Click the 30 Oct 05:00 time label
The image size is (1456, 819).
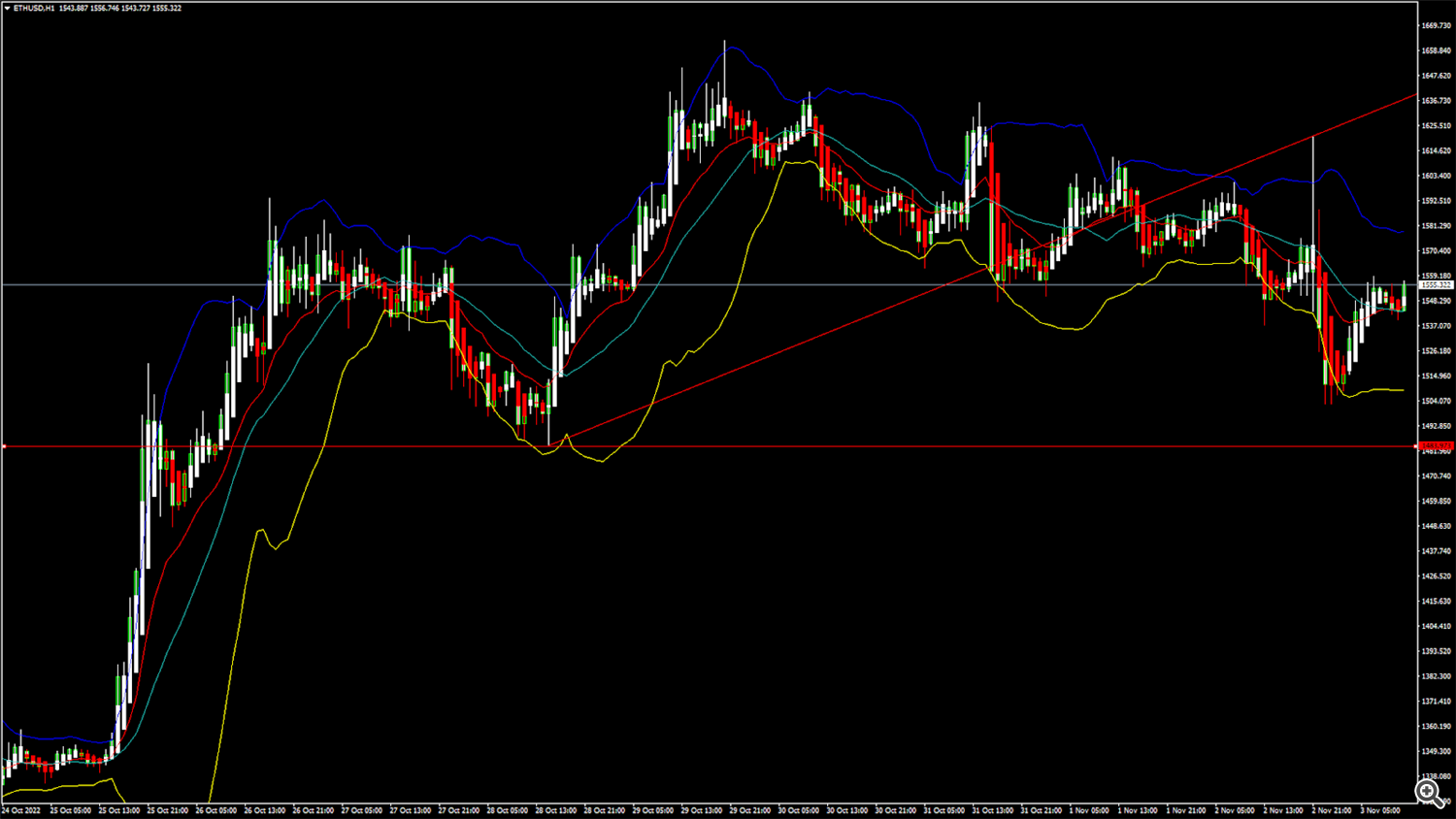(798, 810)
